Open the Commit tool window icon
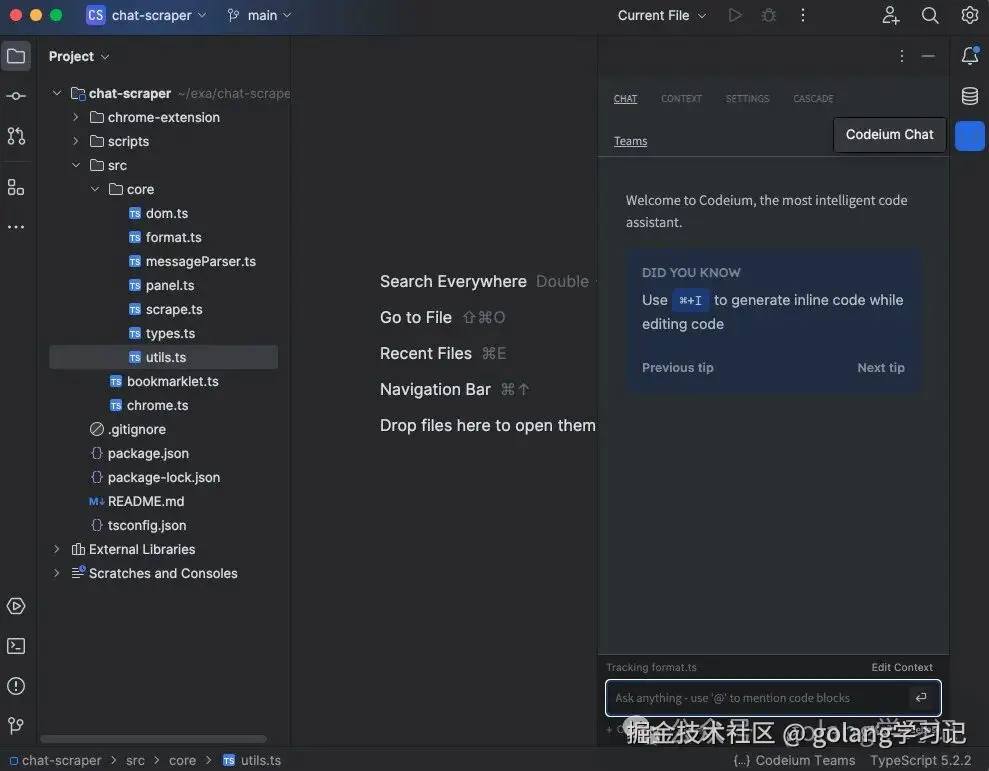The width and height of the screenshot is (989, 771). pyautogui.click(x=16, y=96)
